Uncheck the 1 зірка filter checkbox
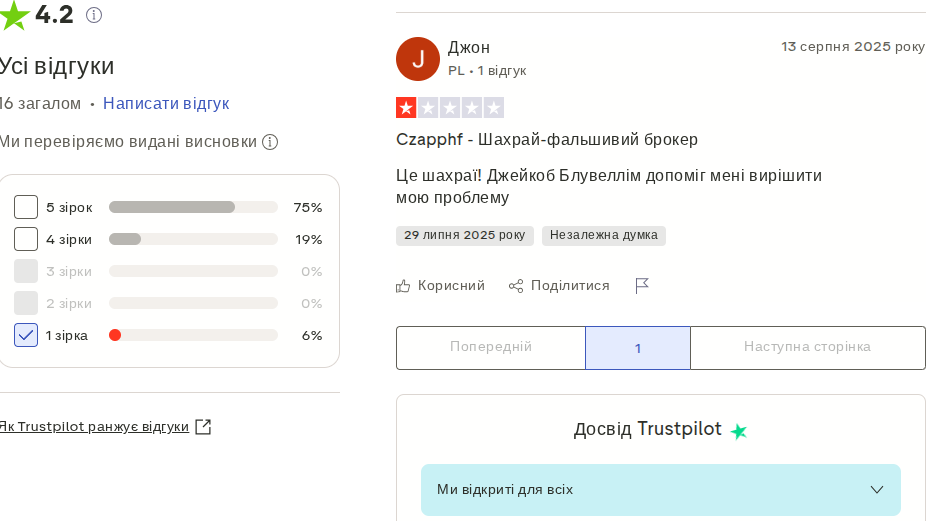 tap(26, 335)
